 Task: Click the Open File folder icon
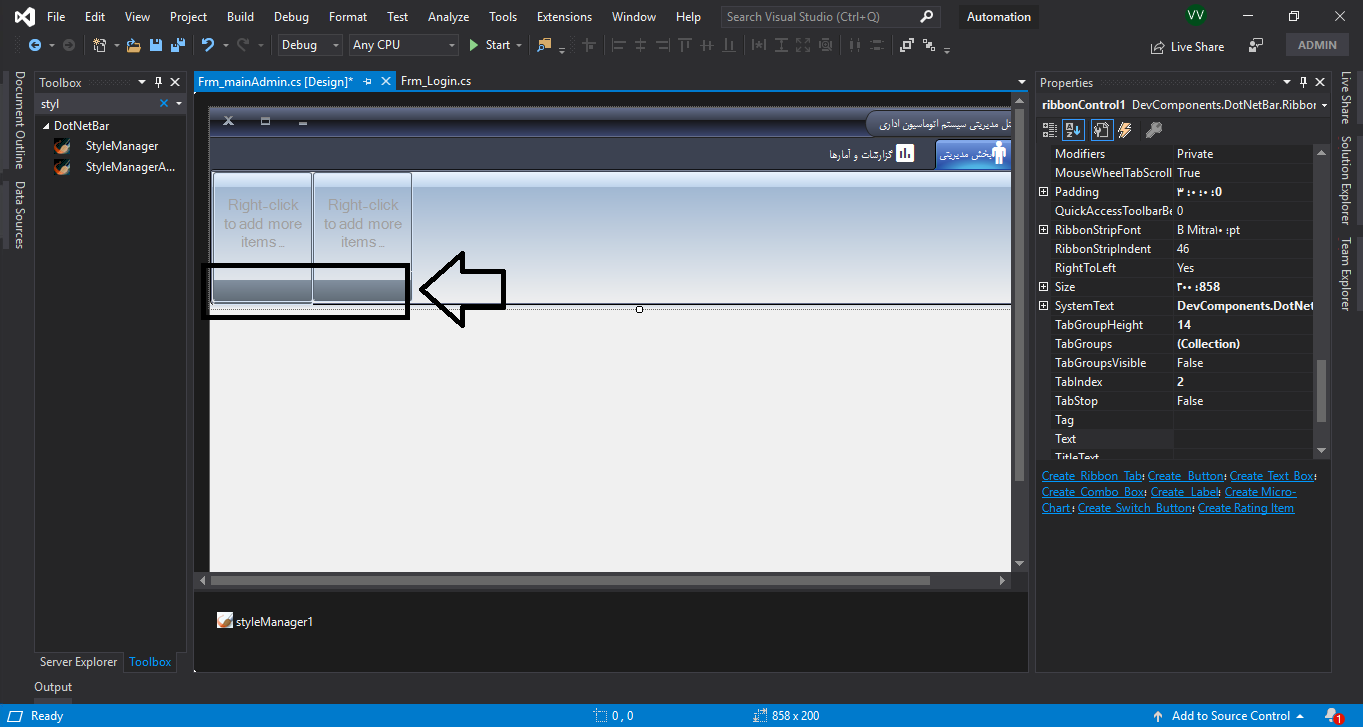[x=133, y=45]
